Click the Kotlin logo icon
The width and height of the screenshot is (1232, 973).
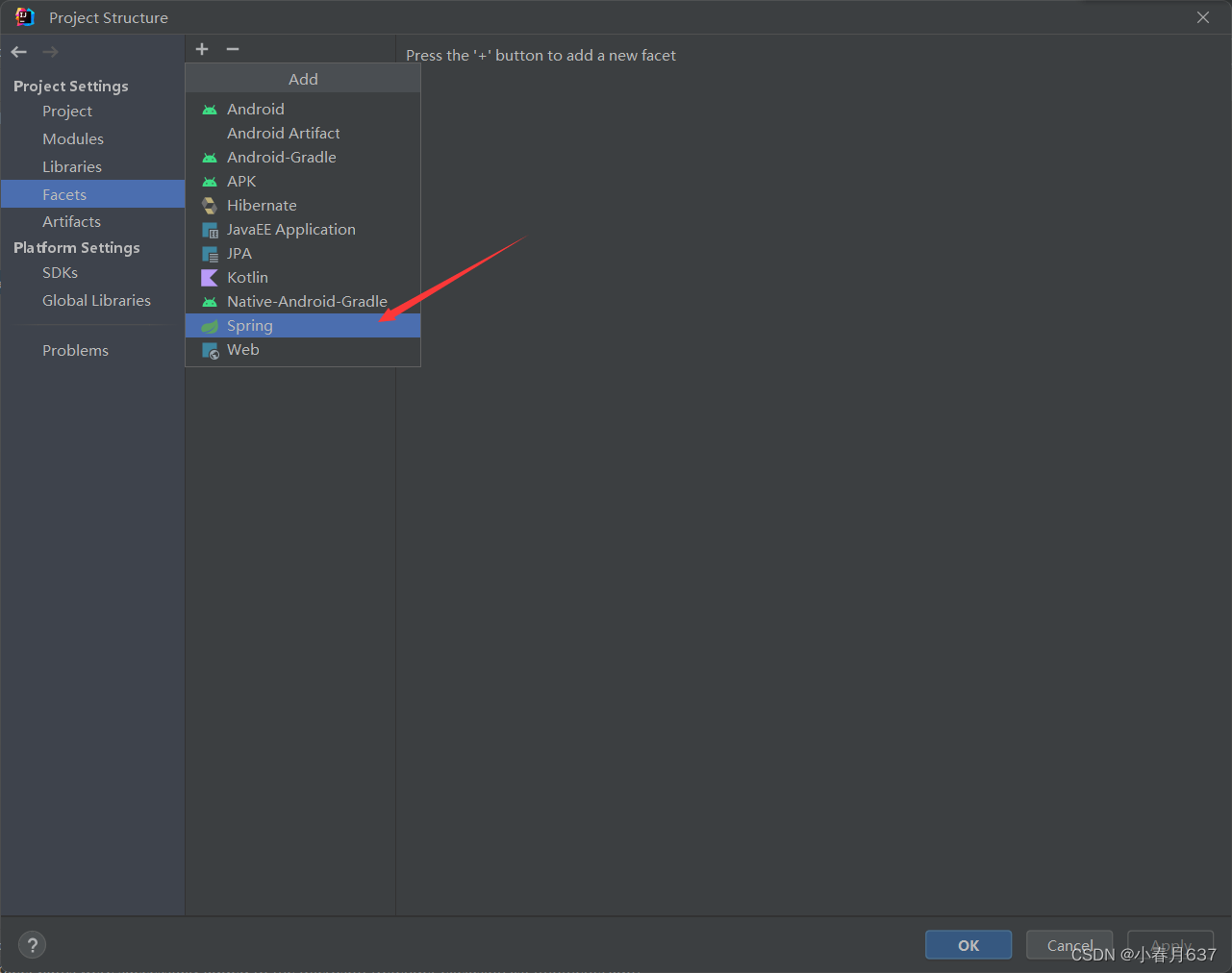coord(210,278)
